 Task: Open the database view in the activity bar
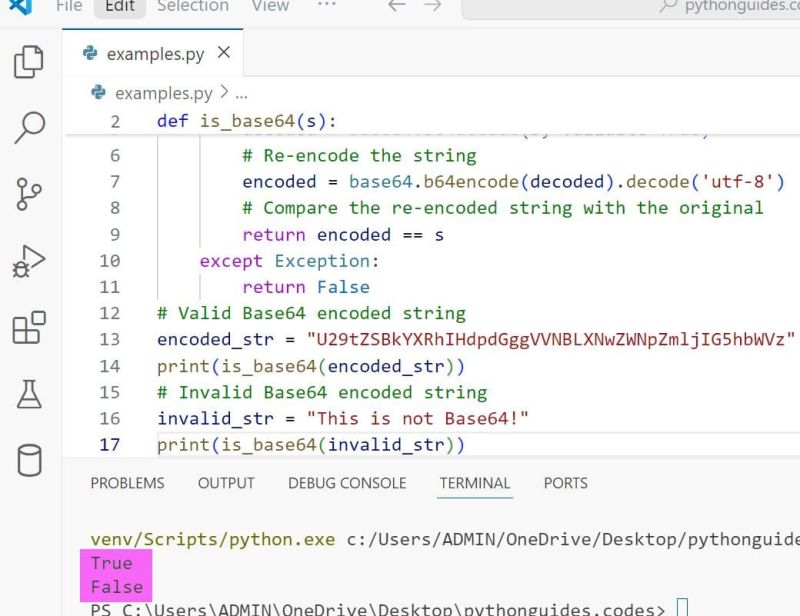pos(27,459)
